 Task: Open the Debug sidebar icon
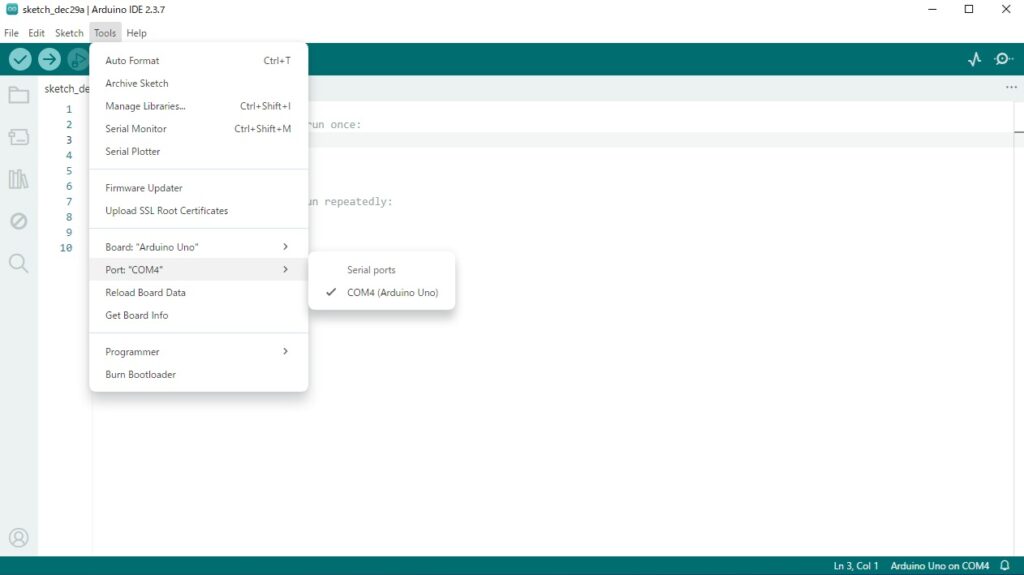click(x=18, y=221)
